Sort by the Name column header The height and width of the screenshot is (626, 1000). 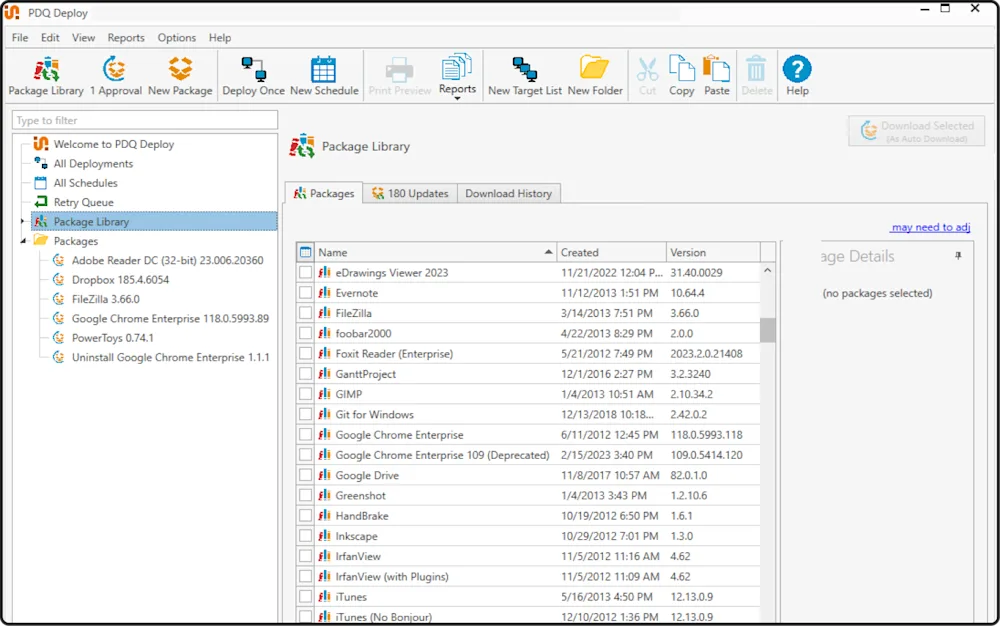click(x=435, y=252)
